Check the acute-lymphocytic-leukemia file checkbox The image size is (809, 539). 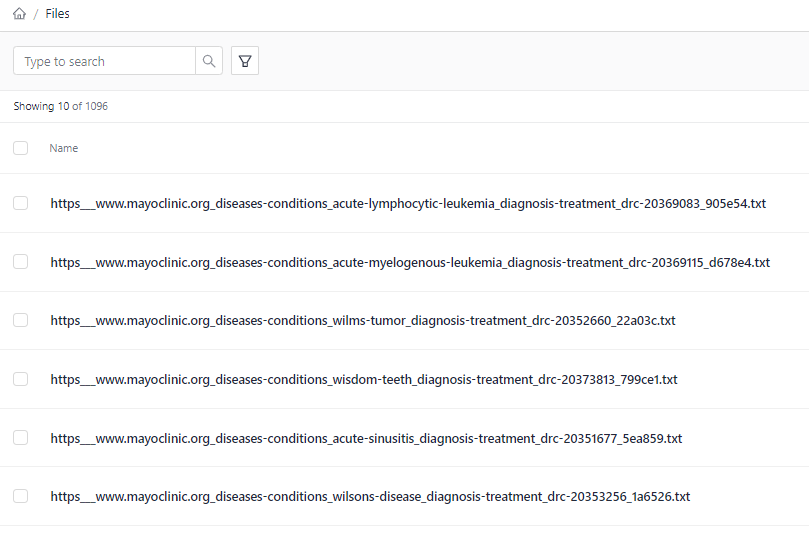21,203
